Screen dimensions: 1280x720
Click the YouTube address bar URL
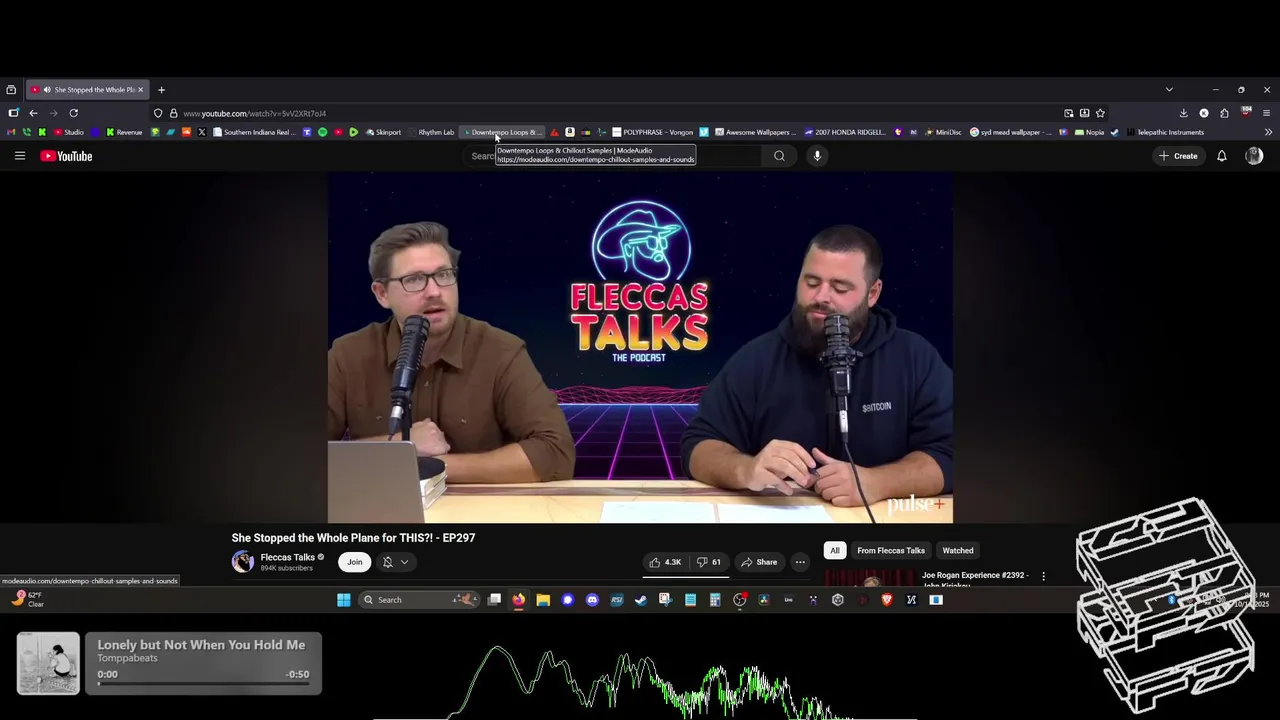click(255, 113)
